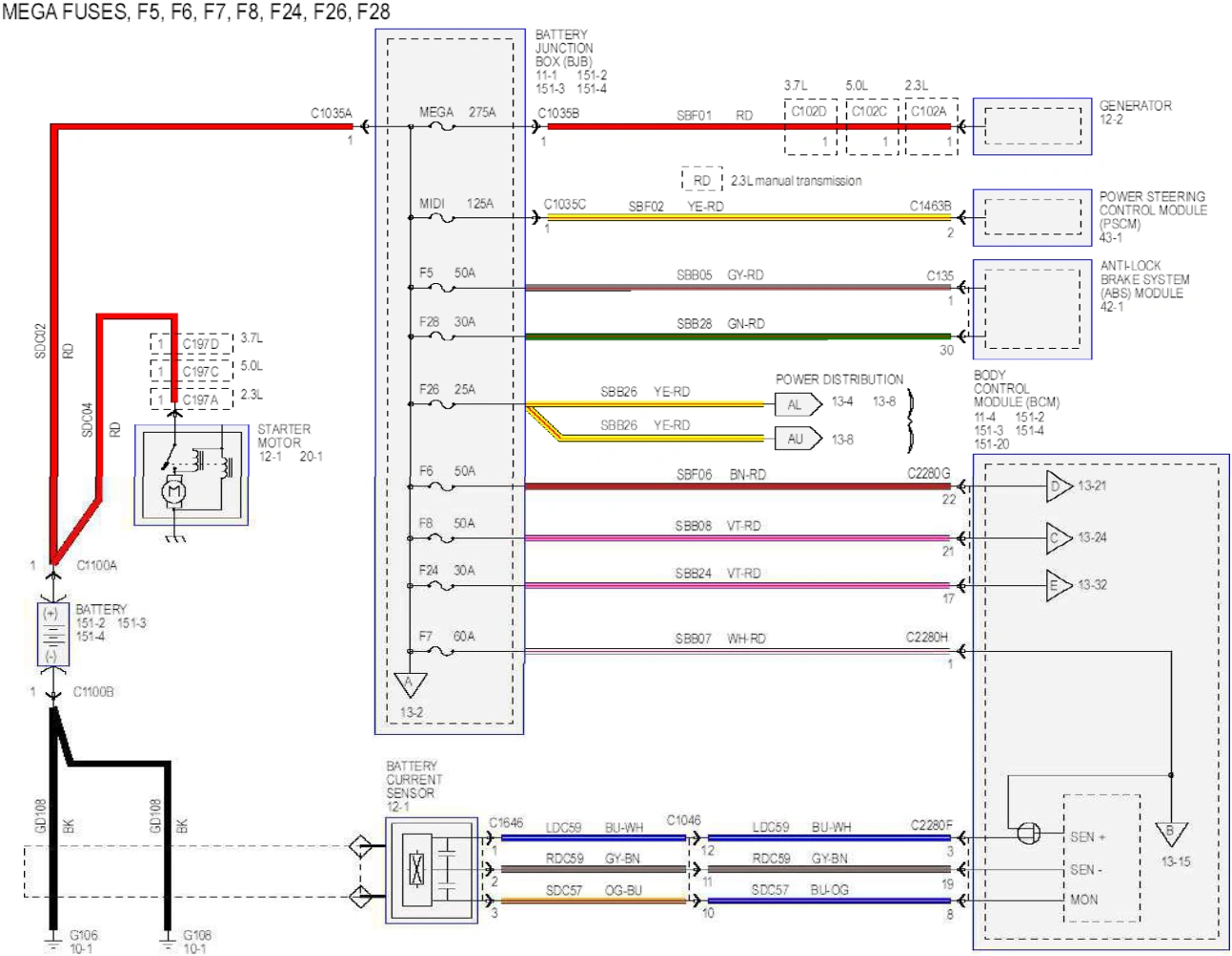
Task: Click the ABS module component box
Action: [1032, 309]
